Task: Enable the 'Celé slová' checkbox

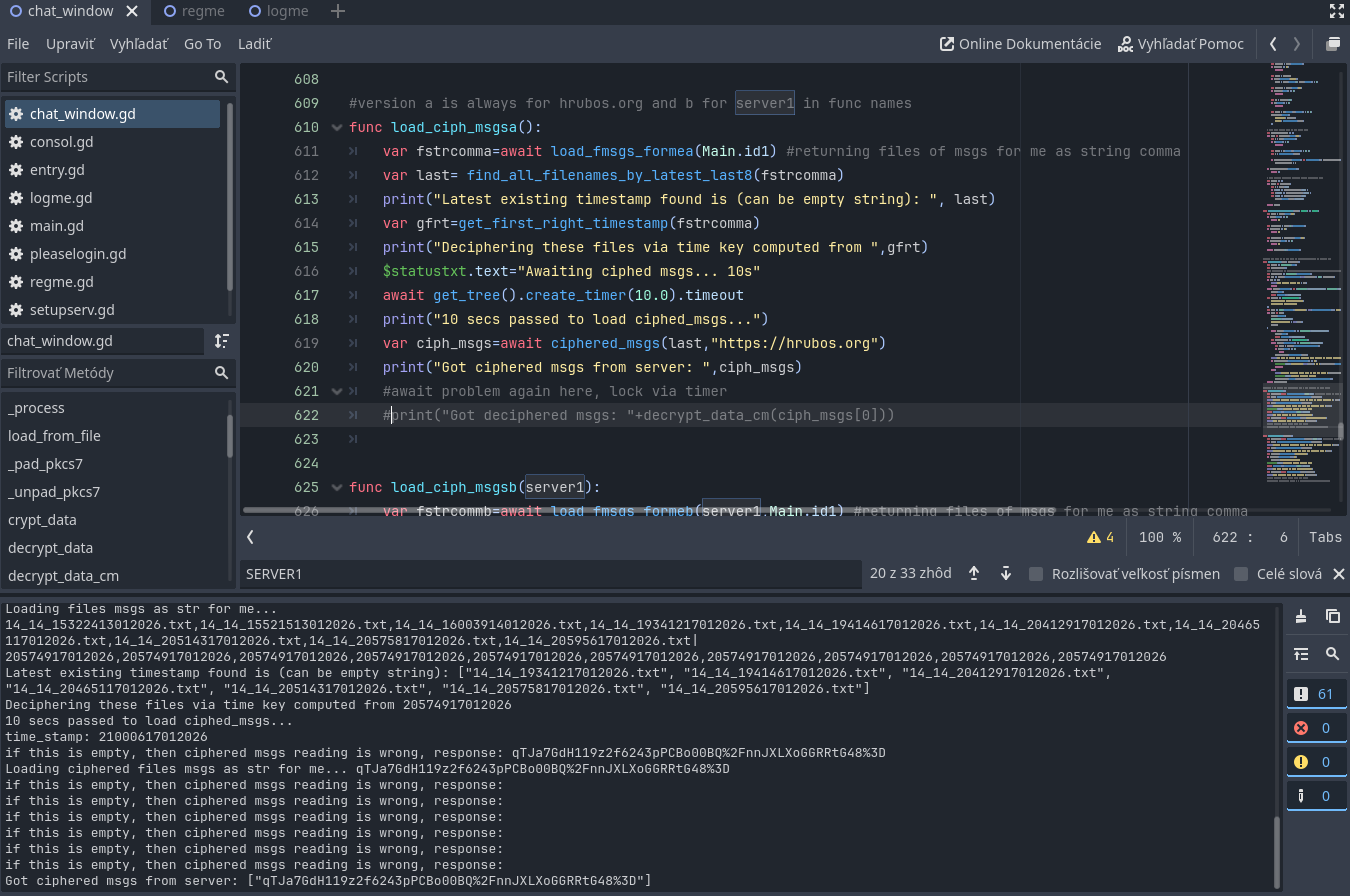Action: point(1241,574)
